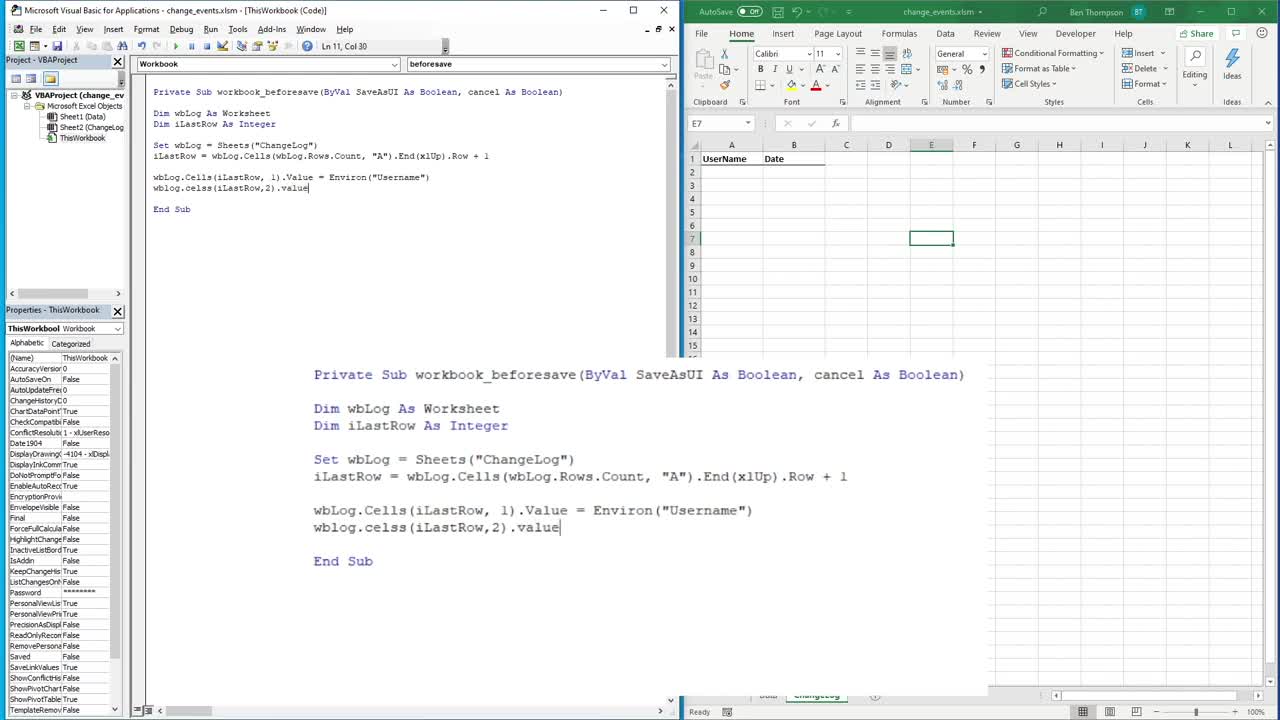
Task: Click Comma Style in Number group
Action: (982, 69)
